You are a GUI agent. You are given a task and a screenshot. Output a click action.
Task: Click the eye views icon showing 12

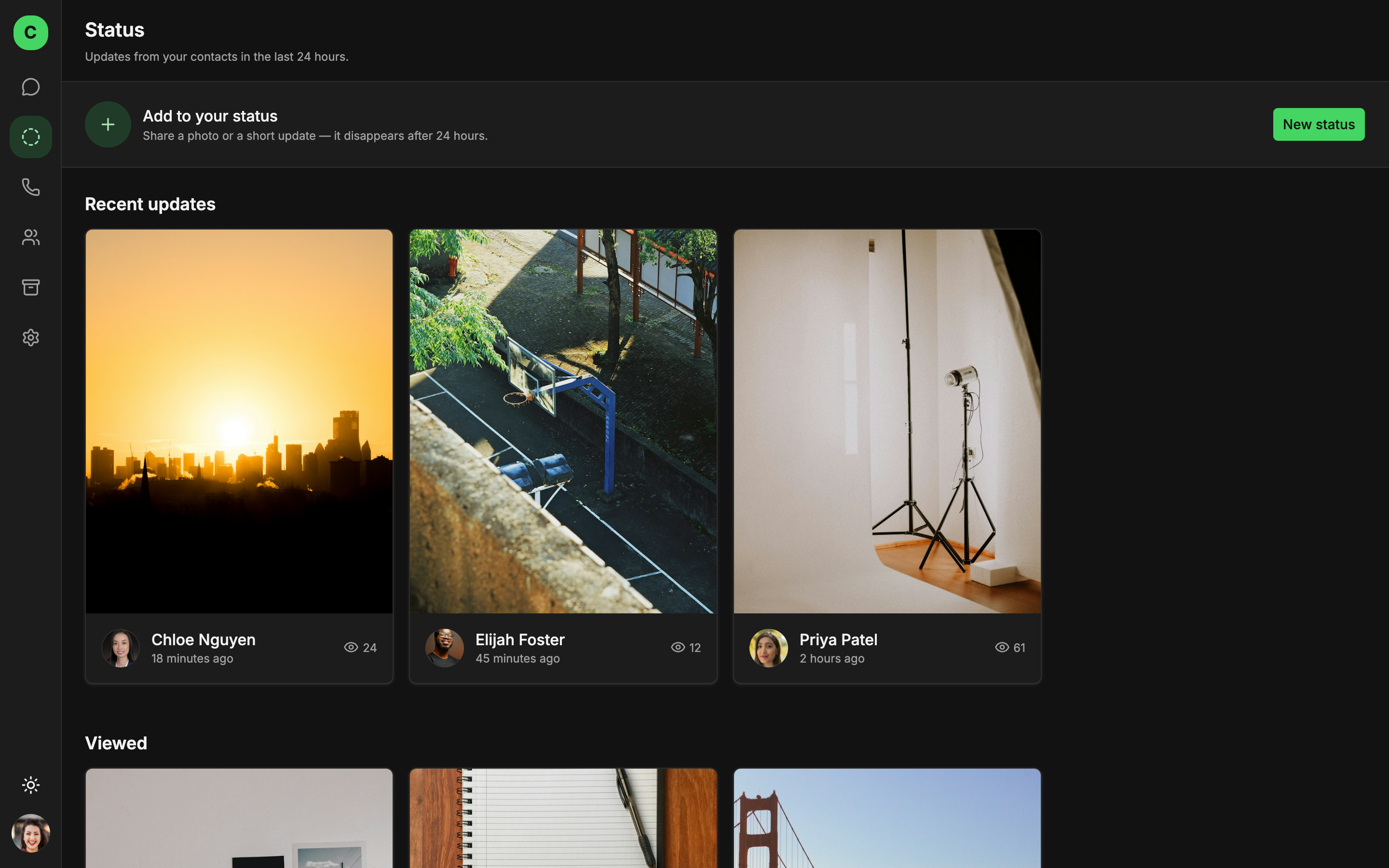678,648
